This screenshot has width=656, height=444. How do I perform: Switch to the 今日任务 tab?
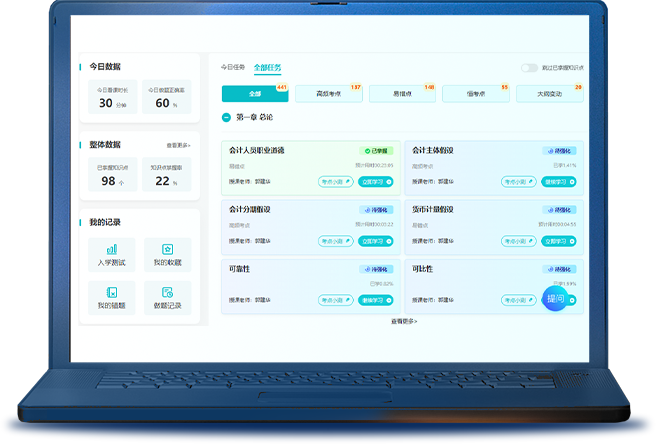(x=232, y=68)
